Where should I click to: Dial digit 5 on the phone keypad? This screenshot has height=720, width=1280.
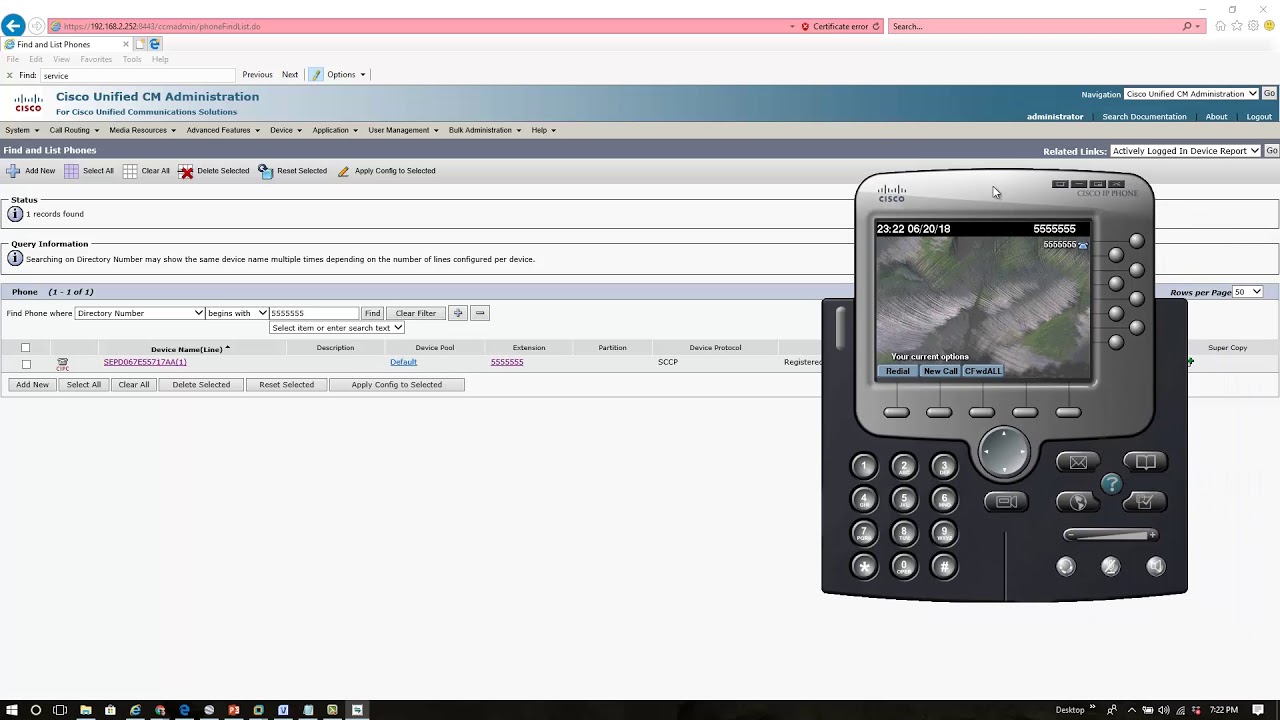[904, 500]
